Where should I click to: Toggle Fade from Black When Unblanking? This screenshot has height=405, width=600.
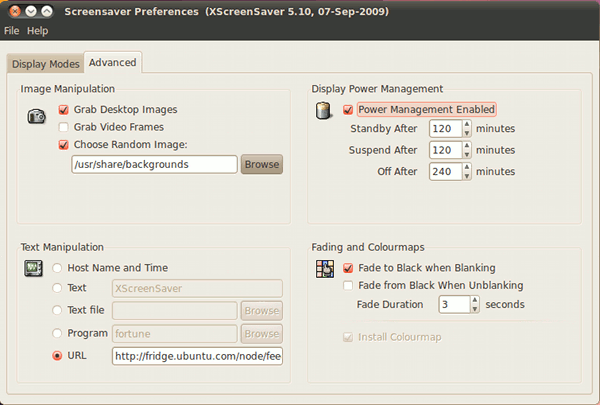[x=348, y=285]
